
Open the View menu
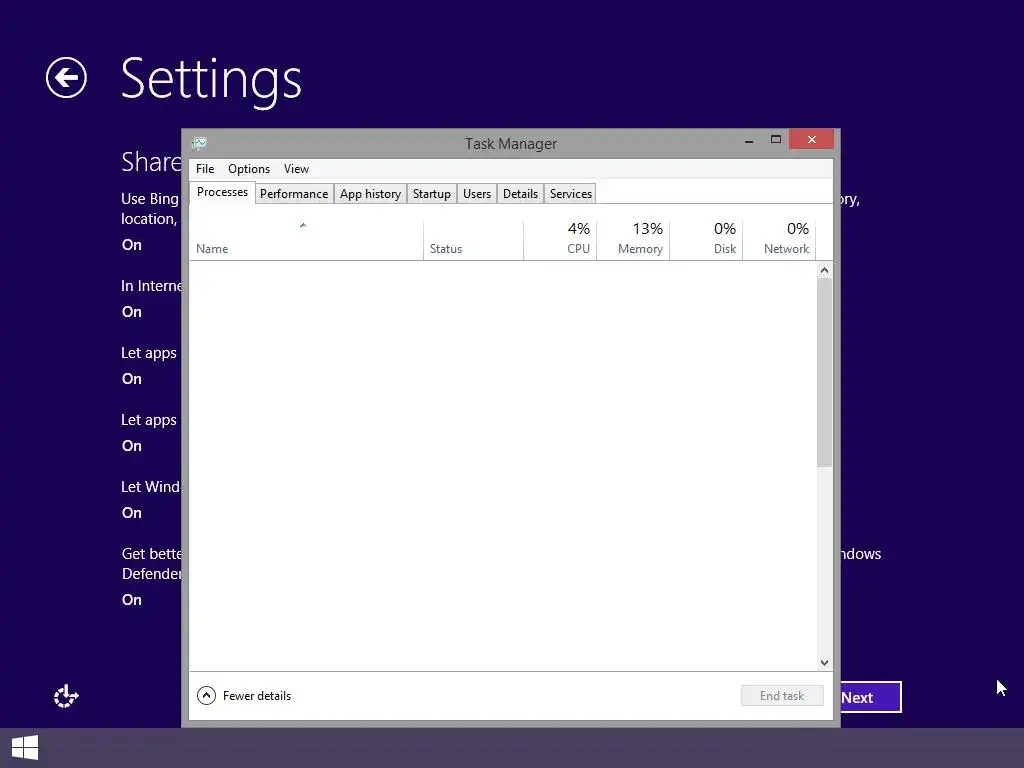click(296, 168)
